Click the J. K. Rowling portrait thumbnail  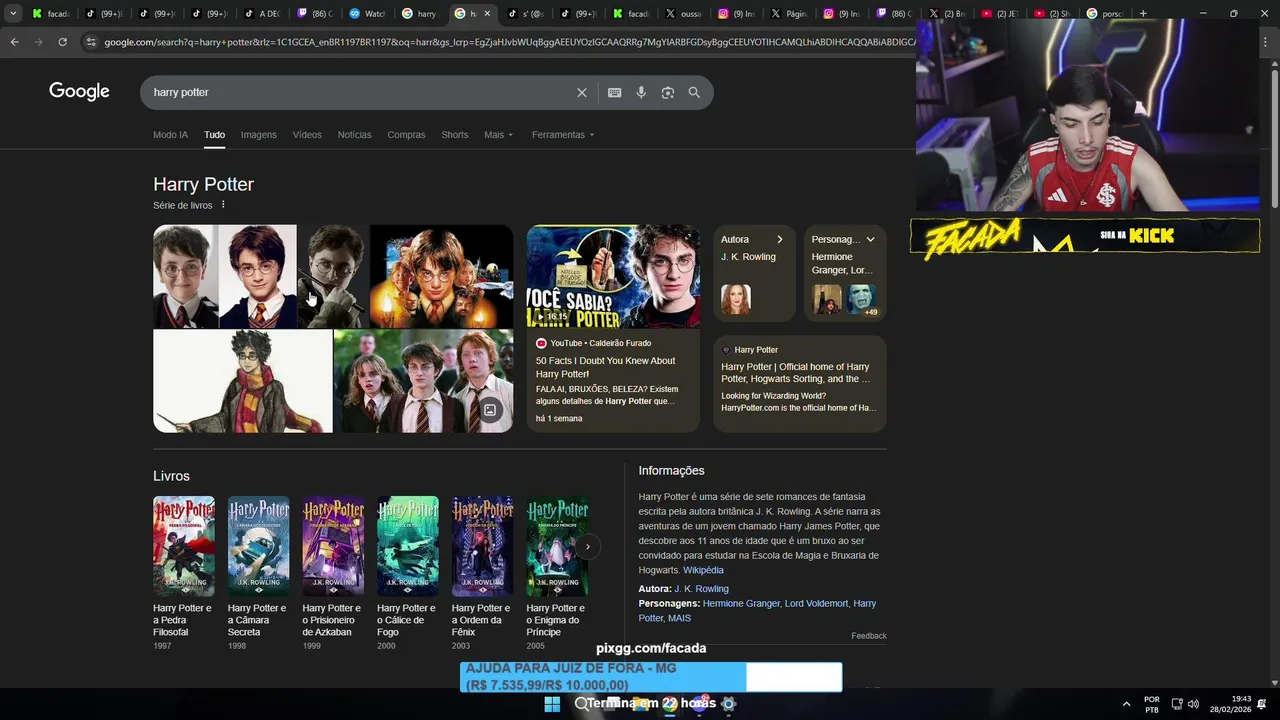736,299
